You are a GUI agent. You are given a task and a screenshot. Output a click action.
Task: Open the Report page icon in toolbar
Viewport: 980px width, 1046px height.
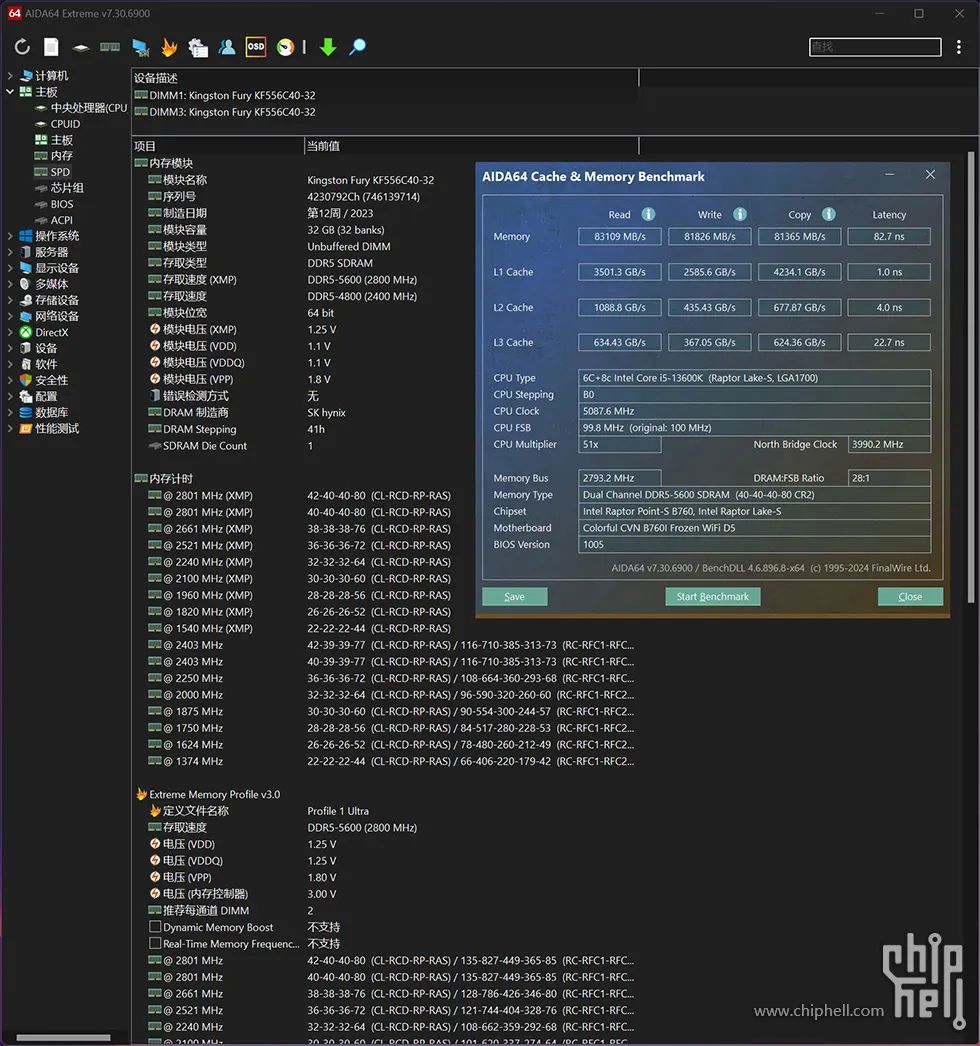click(x=51, y=47)
